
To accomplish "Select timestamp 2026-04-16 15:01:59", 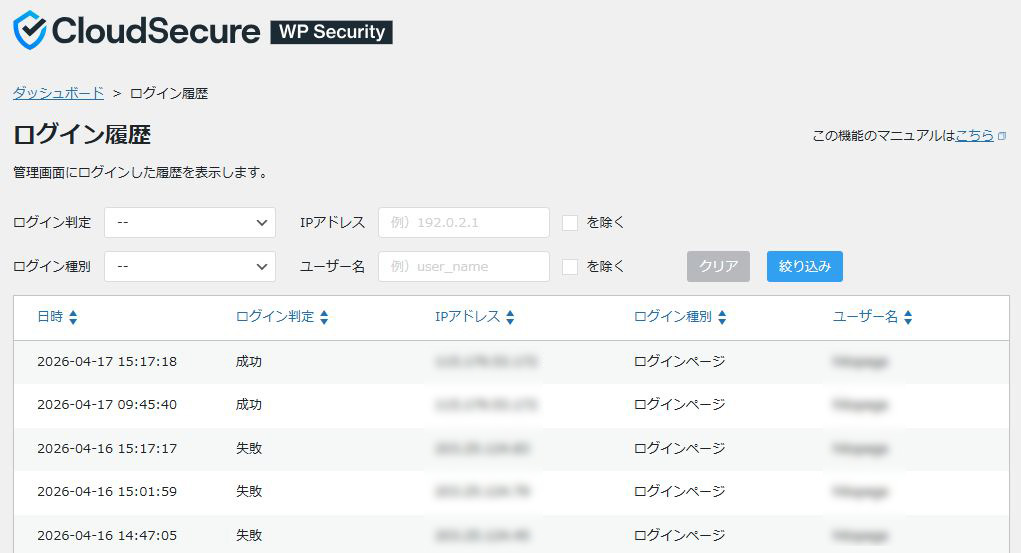I will pyautogui.click(x=107, y=491).
